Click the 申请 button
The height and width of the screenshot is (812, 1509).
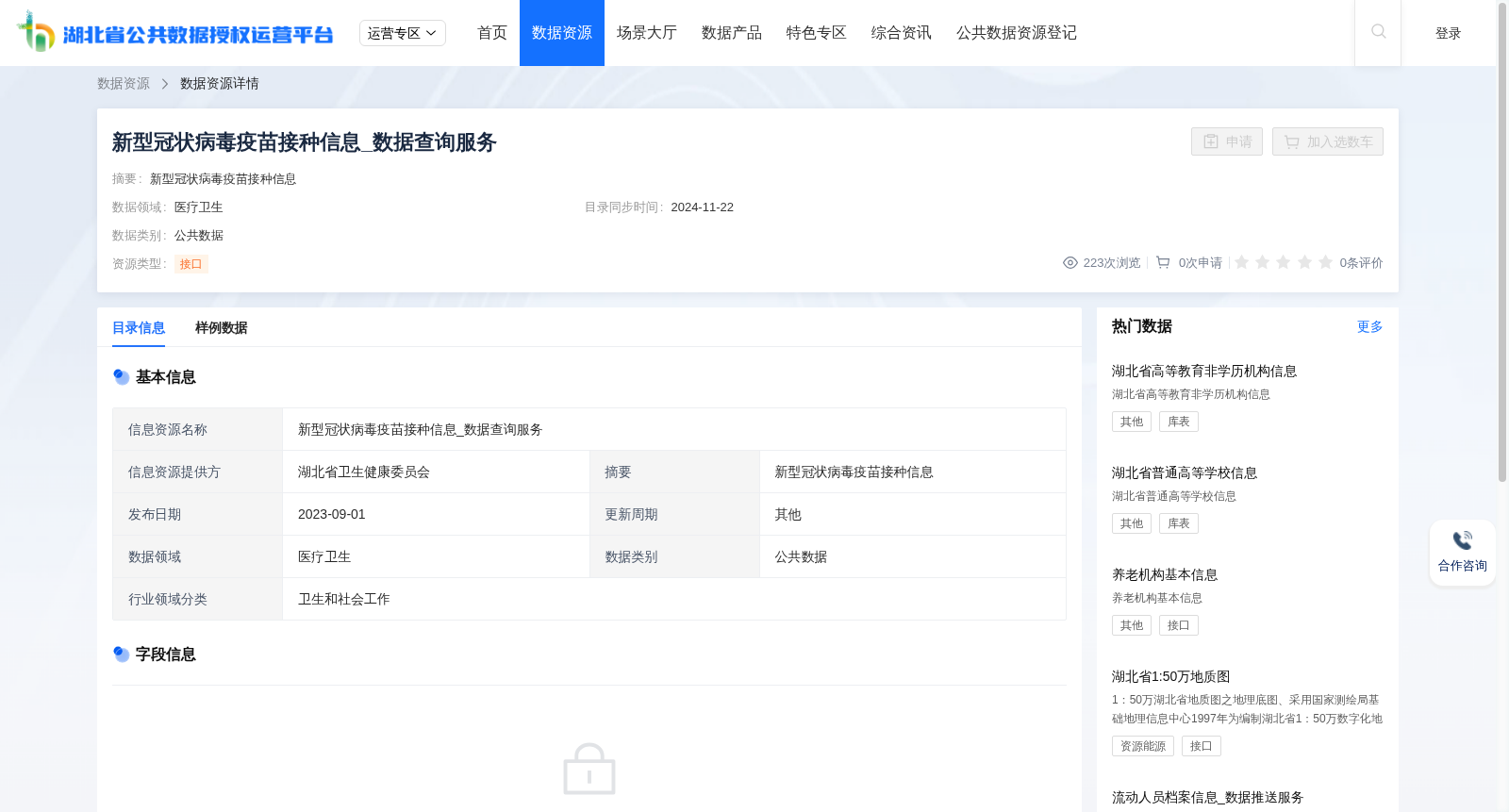(1227, 141)
